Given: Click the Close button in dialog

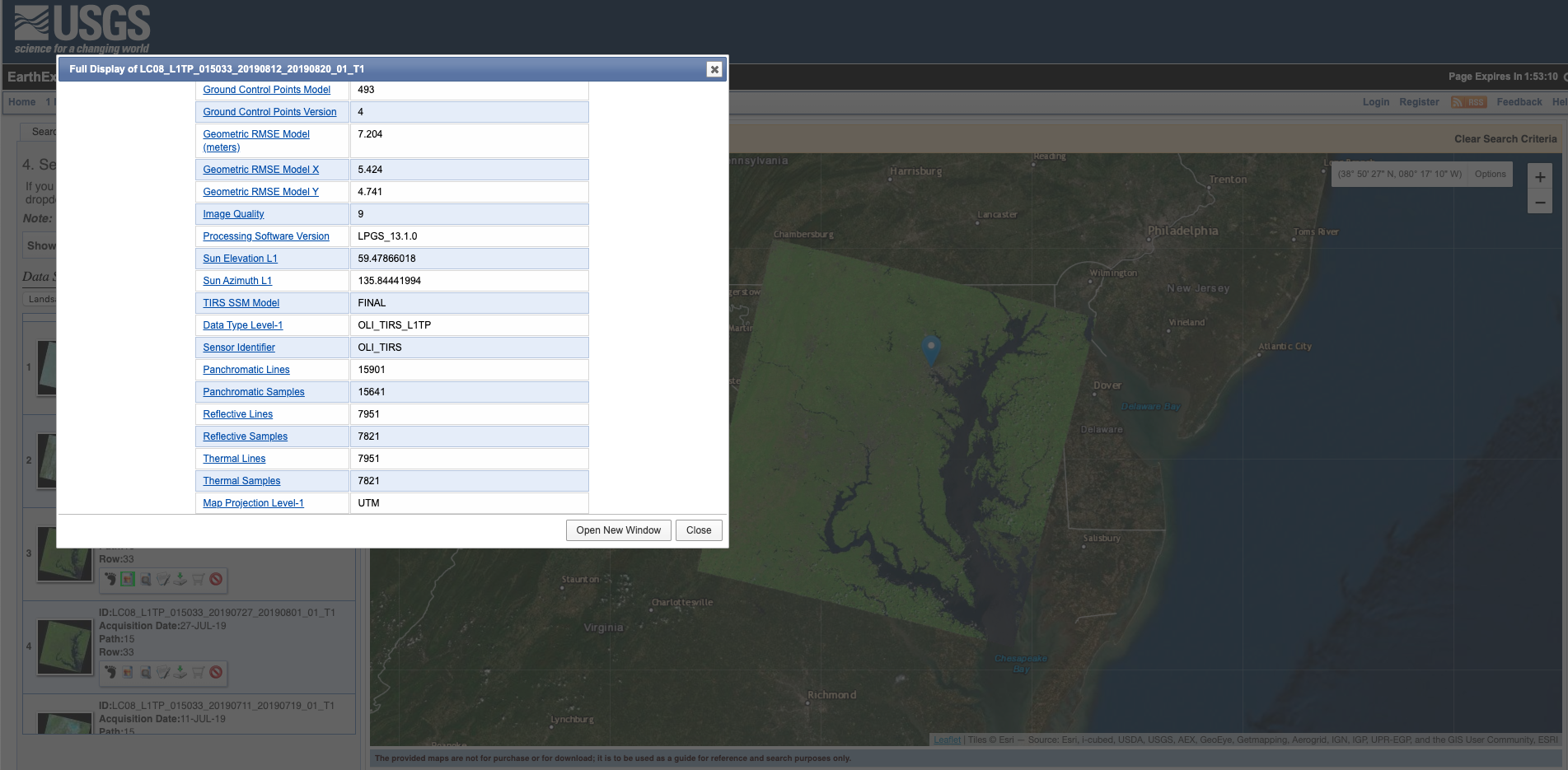Looking at the screenshot, I should pos(699,530).
